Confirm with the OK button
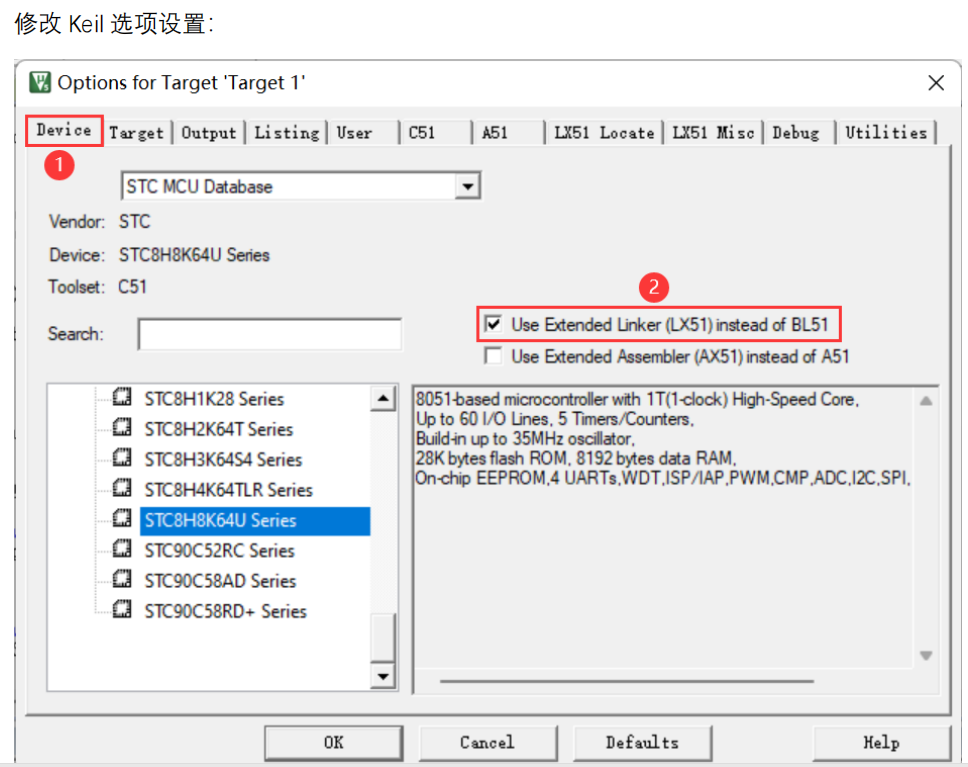 (x=334, y=743)
